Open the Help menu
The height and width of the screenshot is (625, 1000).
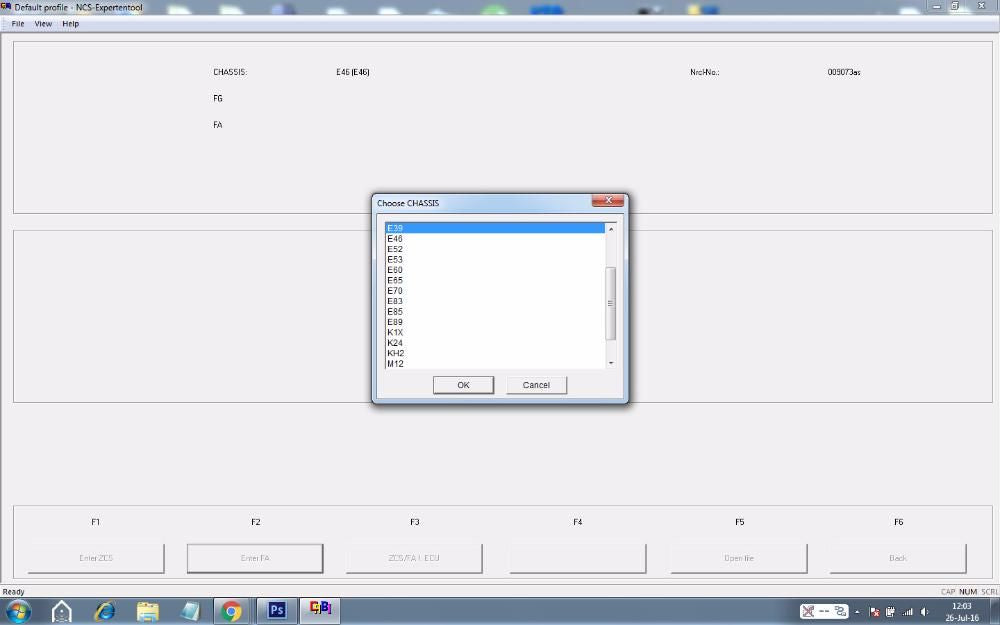click(70, 24)
